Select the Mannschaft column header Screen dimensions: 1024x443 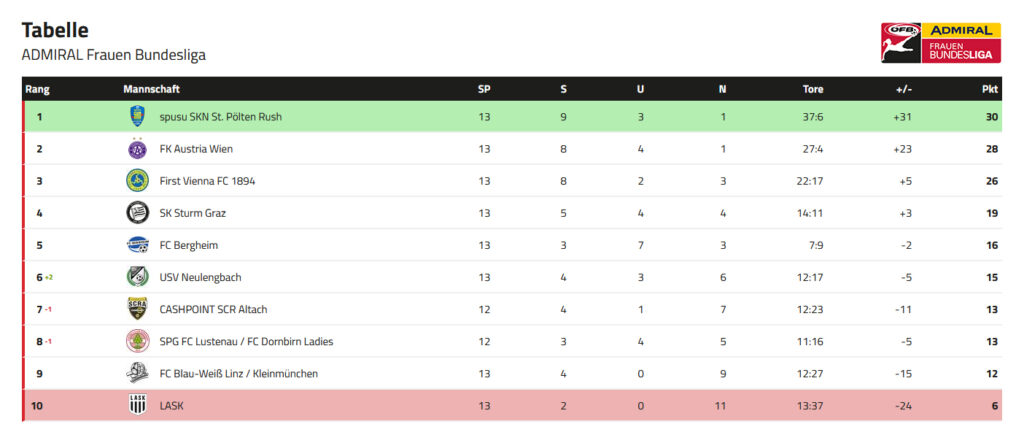[152, 90]
